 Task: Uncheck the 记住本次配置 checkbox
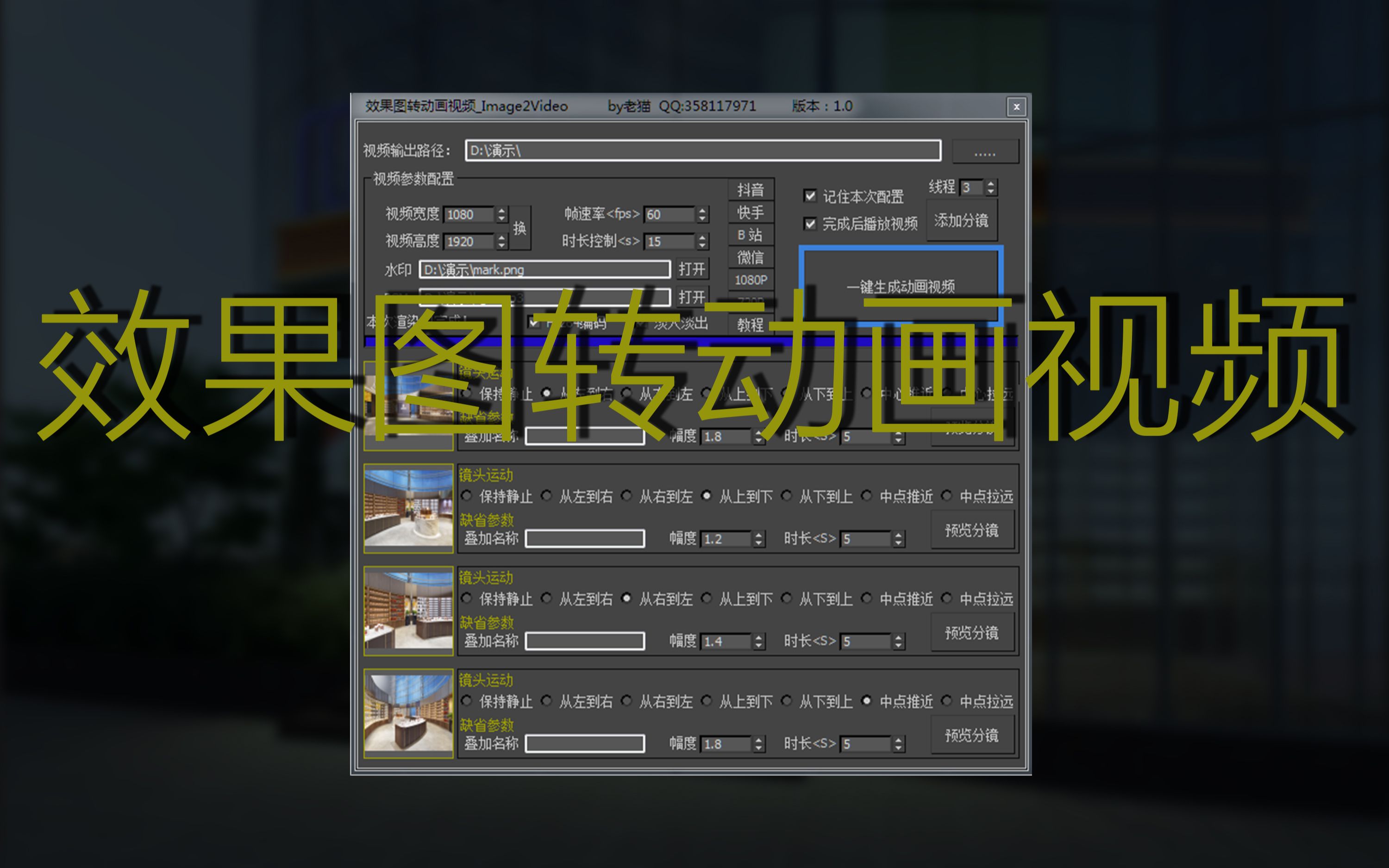coord(810,197)
